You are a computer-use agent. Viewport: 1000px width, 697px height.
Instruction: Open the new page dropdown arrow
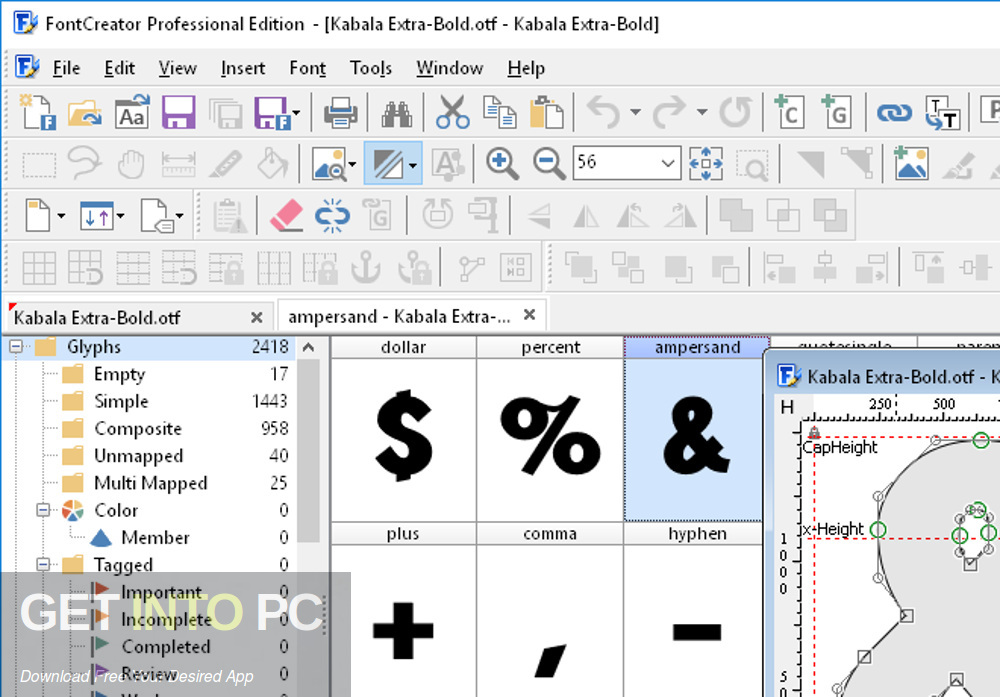point(61,216)
